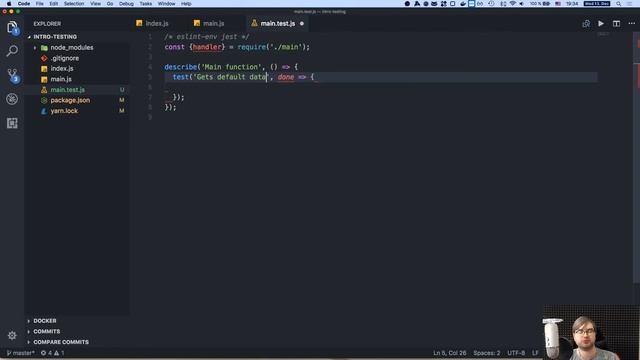Click the 'handler' identifier in code
This screenshot has width=640, height=360.
207,47
